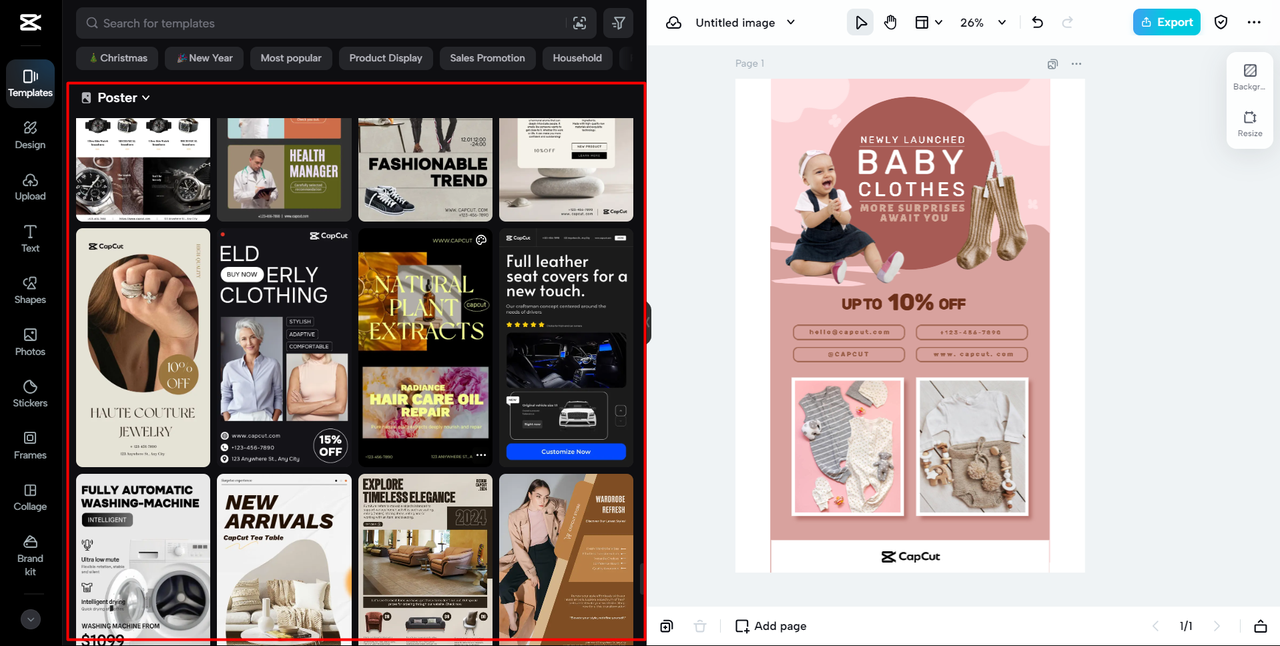Image resolution: width=1280 pixels, height=646 pixels.
Task: Open the Shapes panel
Action: [30, 290]
